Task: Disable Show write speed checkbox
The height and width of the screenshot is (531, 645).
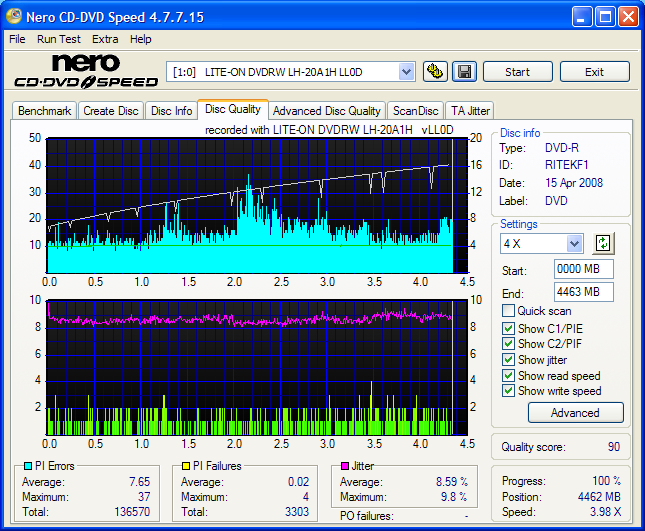Action: (509, 391)
